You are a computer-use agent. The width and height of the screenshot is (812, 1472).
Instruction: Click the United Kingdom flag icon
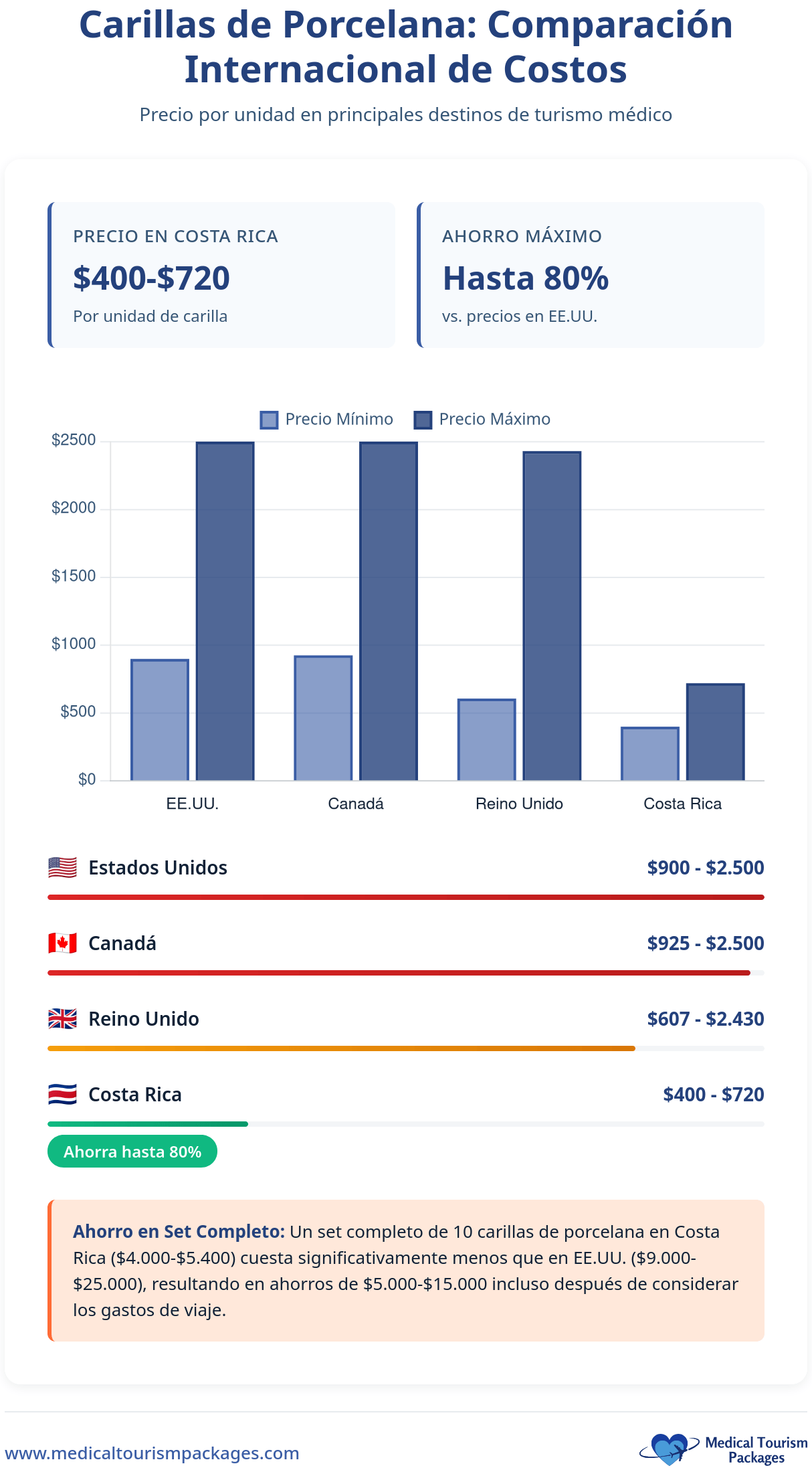(62, 1019)
